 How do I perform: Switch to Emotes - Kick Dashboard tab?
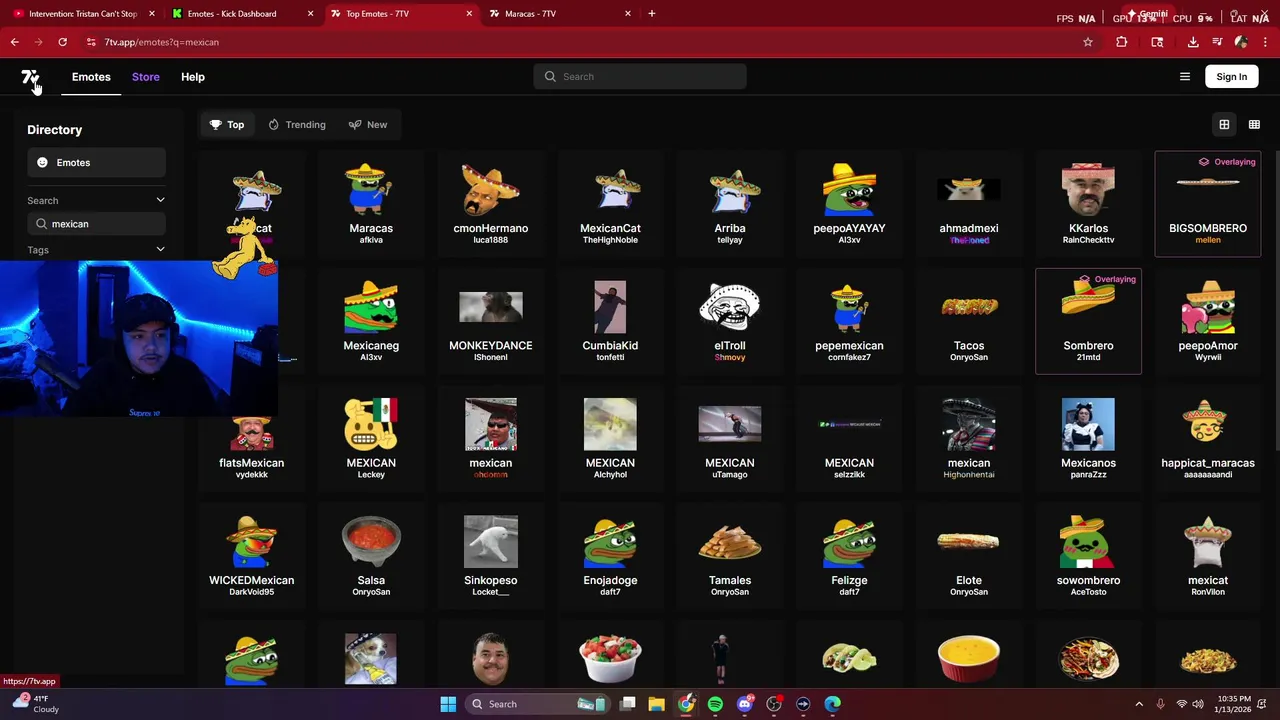pyautogui.click(x=240, y=14)
